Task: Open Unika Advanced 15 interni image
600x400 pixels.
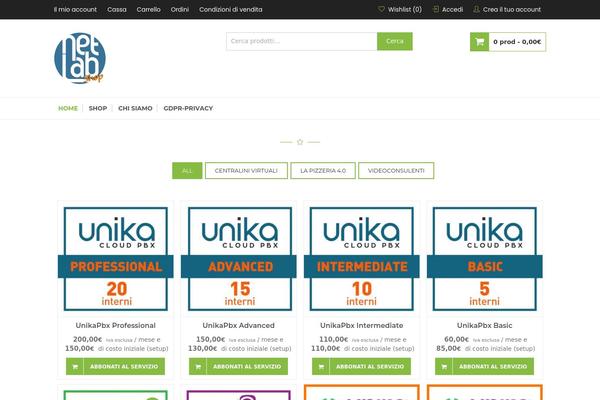Action: coord(239,259)
